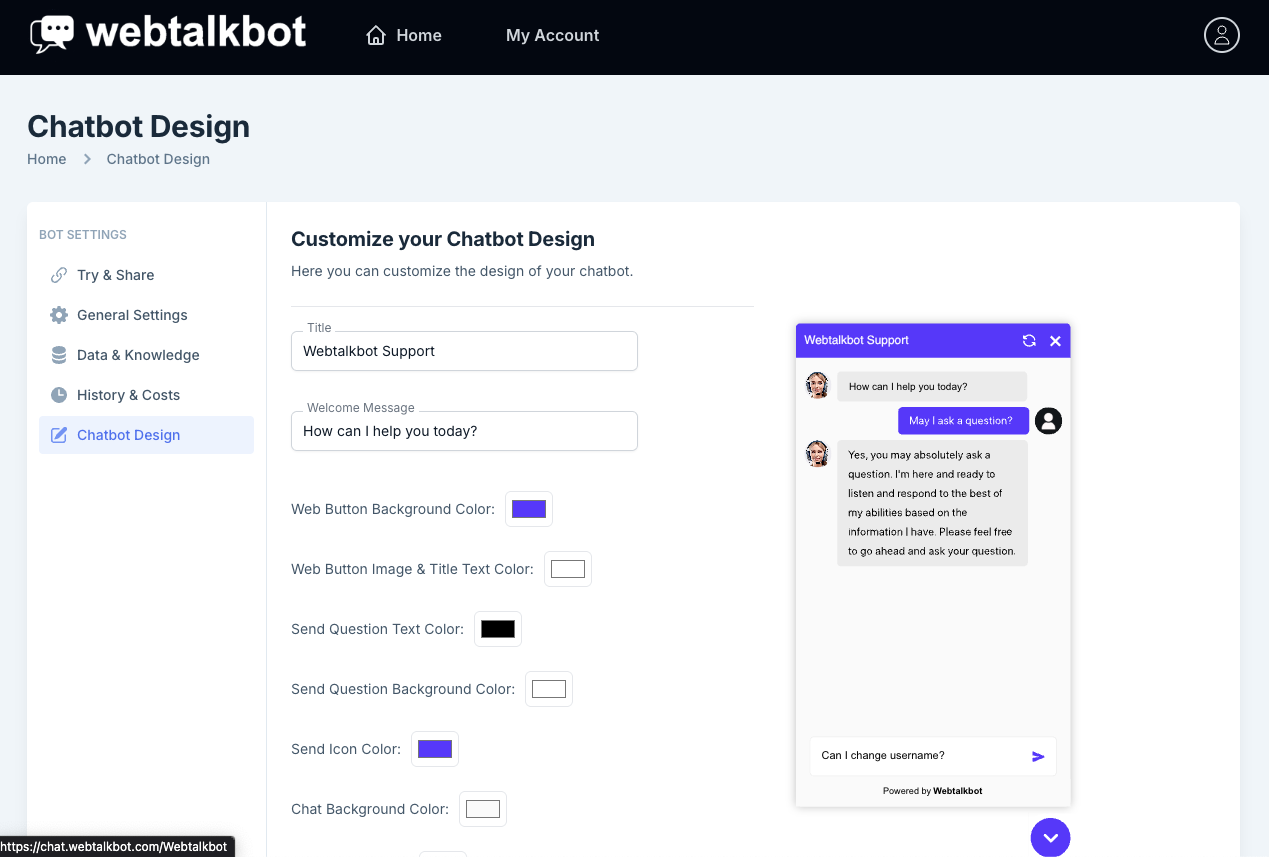Image resolution: width=1269 pixels, height=857 pixels.
Task: Pick Chat Background Color swatch
Action: click(x=483, y=809)
